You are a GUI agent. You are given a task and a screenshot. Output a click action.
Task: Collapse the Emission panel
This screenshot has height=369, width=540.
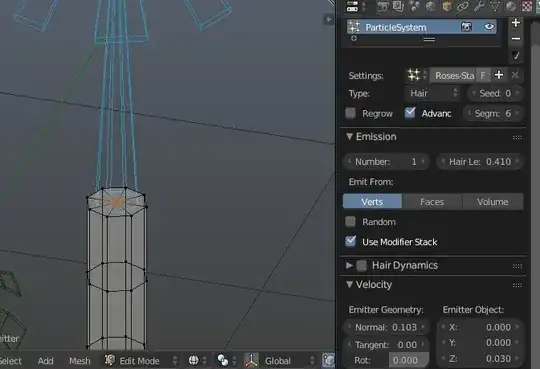click(350, 136)
